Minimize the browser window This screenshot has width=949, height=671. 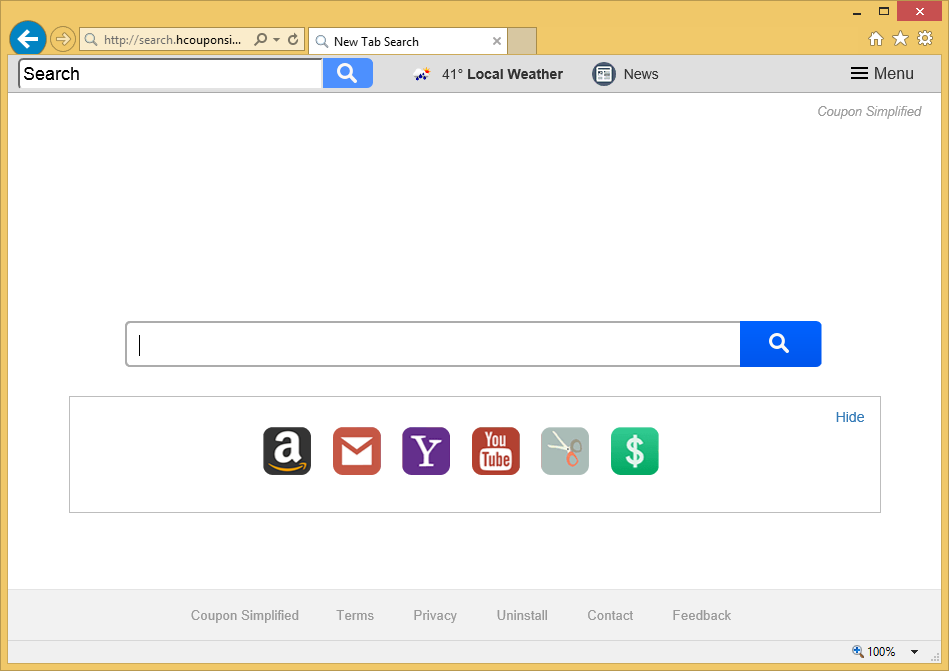click(856, 11)
